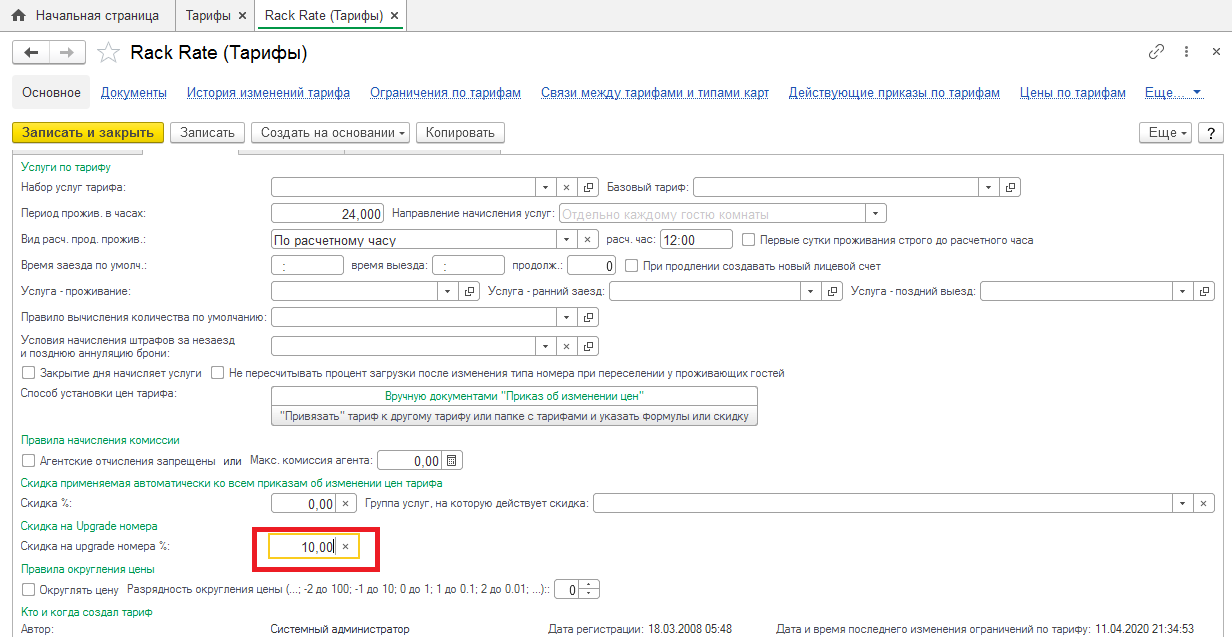The image size is (1232, 642).
Task: Clear the Группа услуг field
Action: click(1205, 504)
